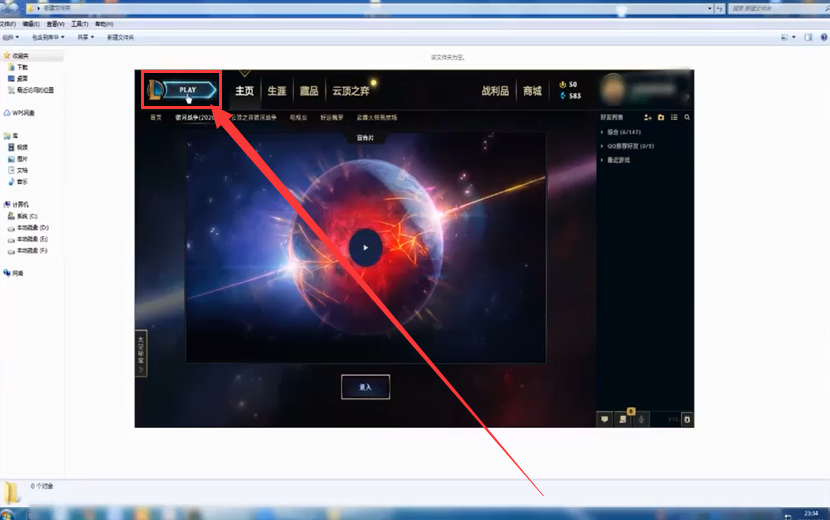The width and height of the screenshot is (830, 520).
Task: Open the 共享 dropdown in the Explorer toolbar
Action: coord(86,38)
